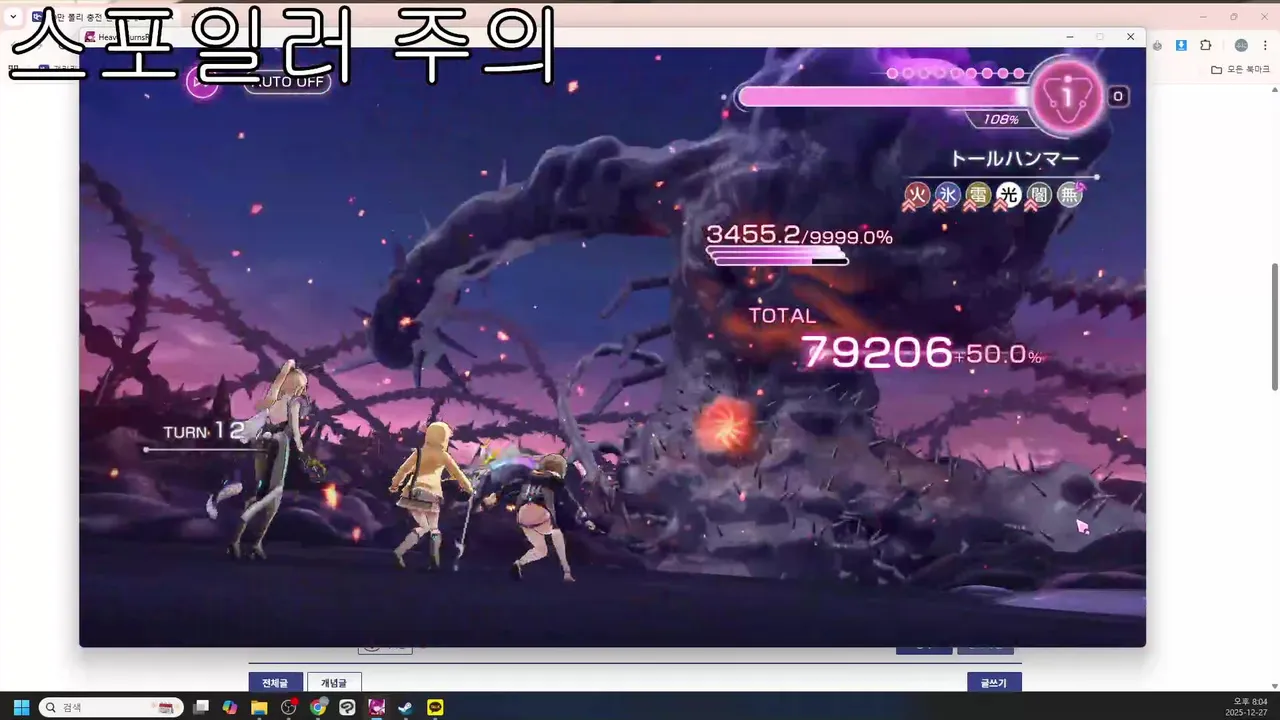The width and height of the screenshot is (1280, 720).
Task: Click the 0 counter beside overdrive emblem
Action: click(x=1118, y=96)
